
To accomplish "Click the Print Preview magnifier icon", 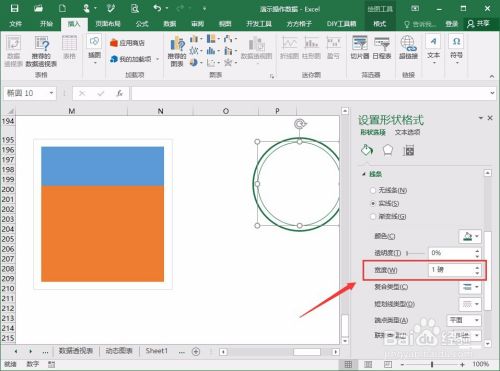I will [135, 8].
